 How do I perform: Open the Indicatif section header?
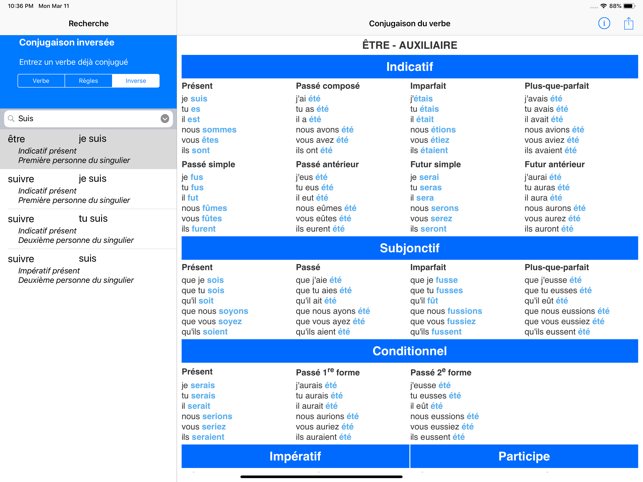click(409, 66)
